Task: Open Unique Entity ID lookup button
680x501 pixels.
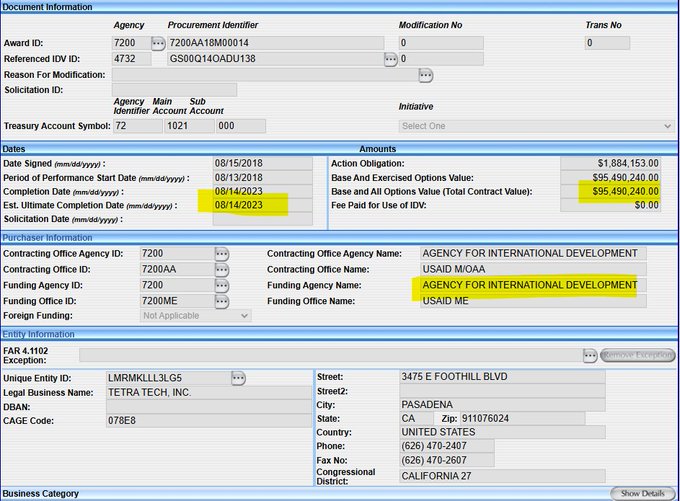Action: tap(238, 377)
